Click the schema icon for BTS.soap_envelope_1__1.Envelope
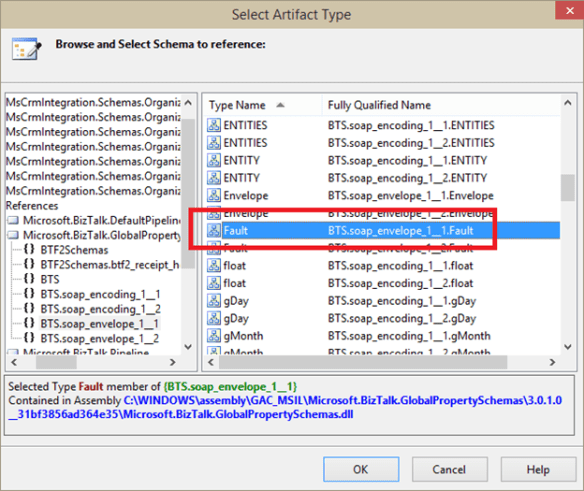The image size is (584, 491). pyautogui.click(x=214, y=195)
